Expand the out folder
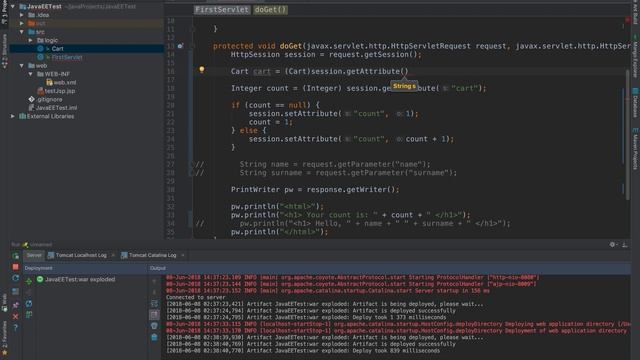Screen dimensions: 640x360 click(x=22, y=24)
